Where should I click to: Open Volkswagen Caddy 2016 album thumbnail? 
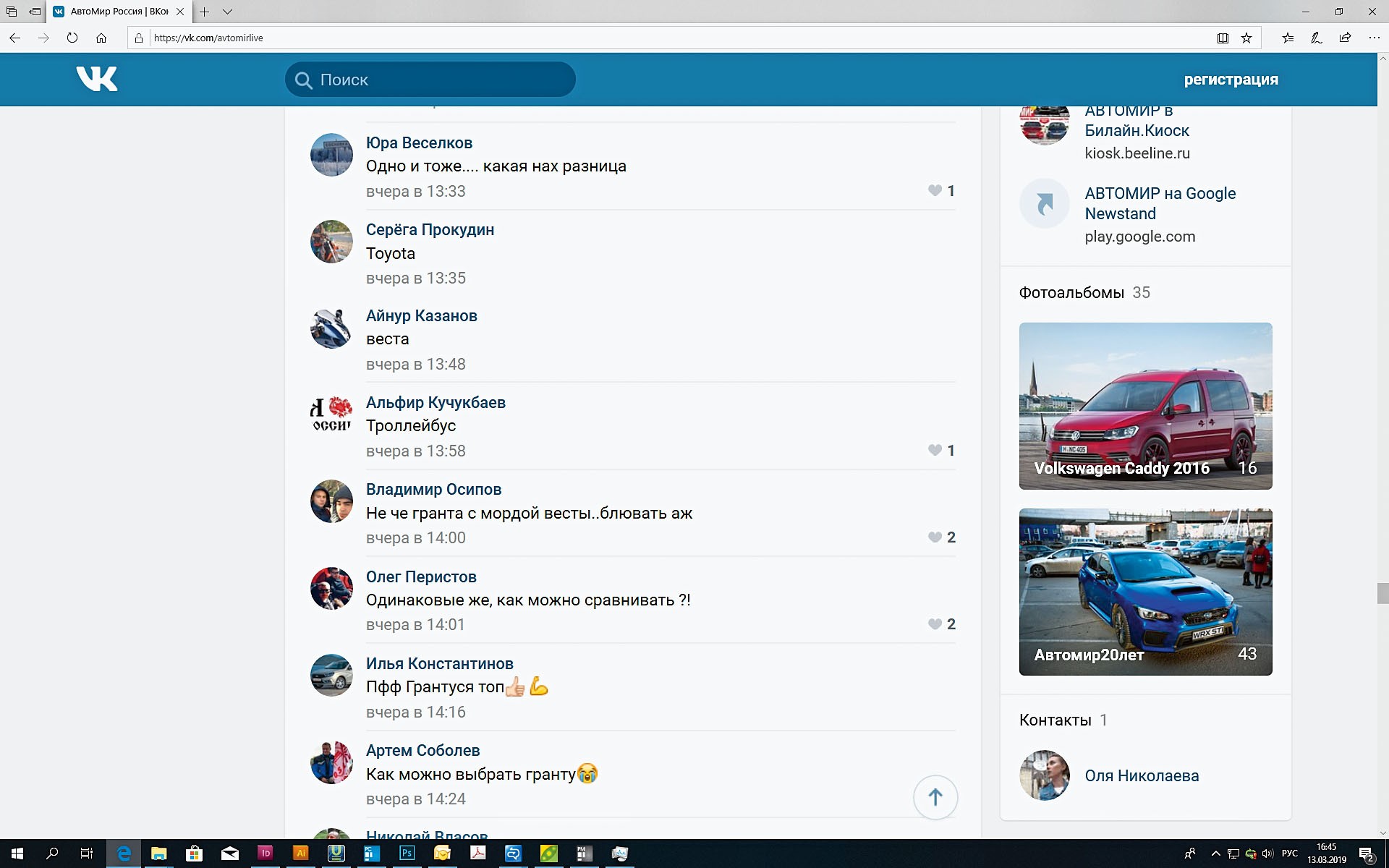tap(1145, 406)
